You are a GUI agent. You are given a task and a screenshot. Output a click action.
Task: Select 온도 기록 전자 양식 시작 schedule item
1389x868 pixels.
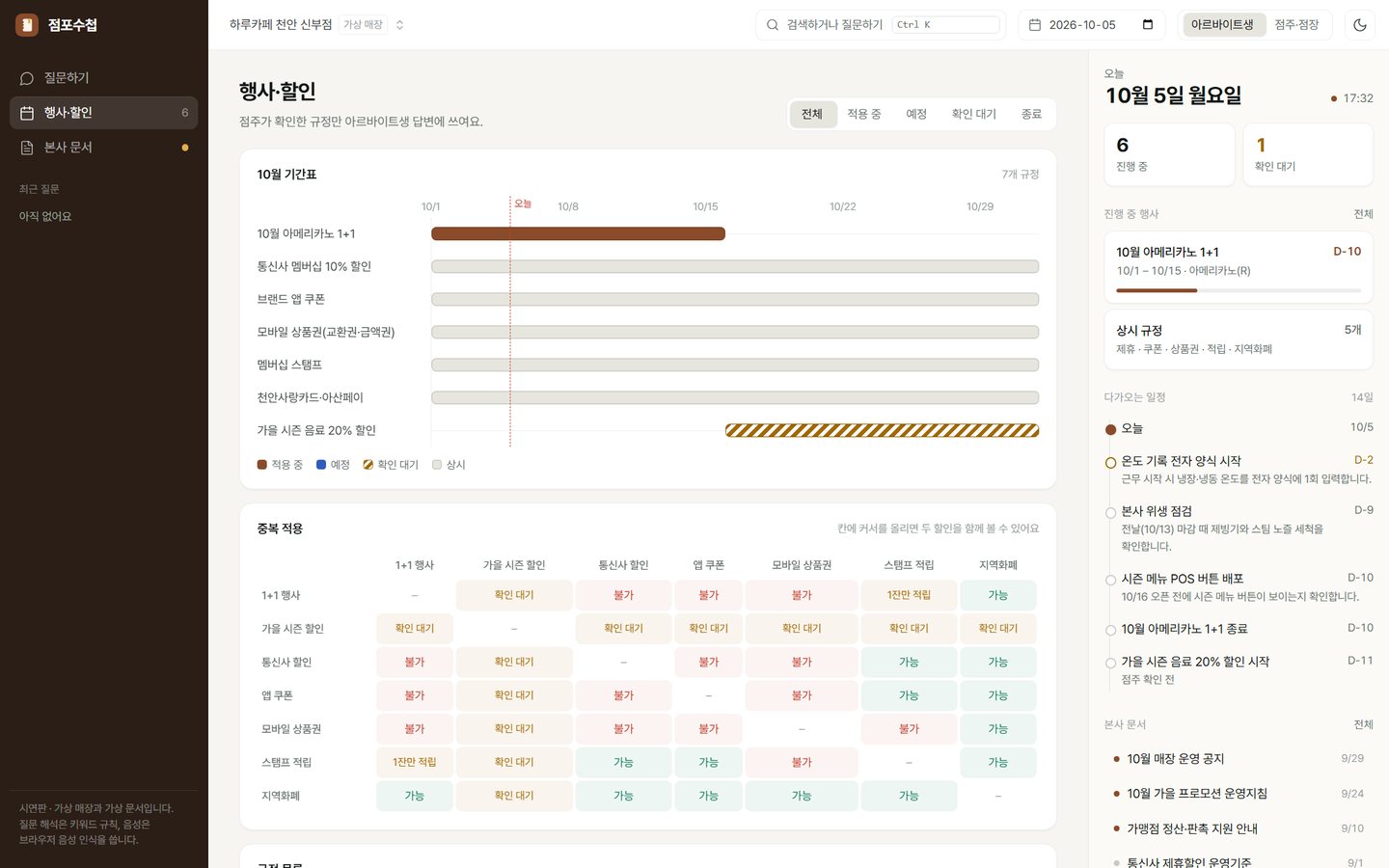pos(1239,470)
